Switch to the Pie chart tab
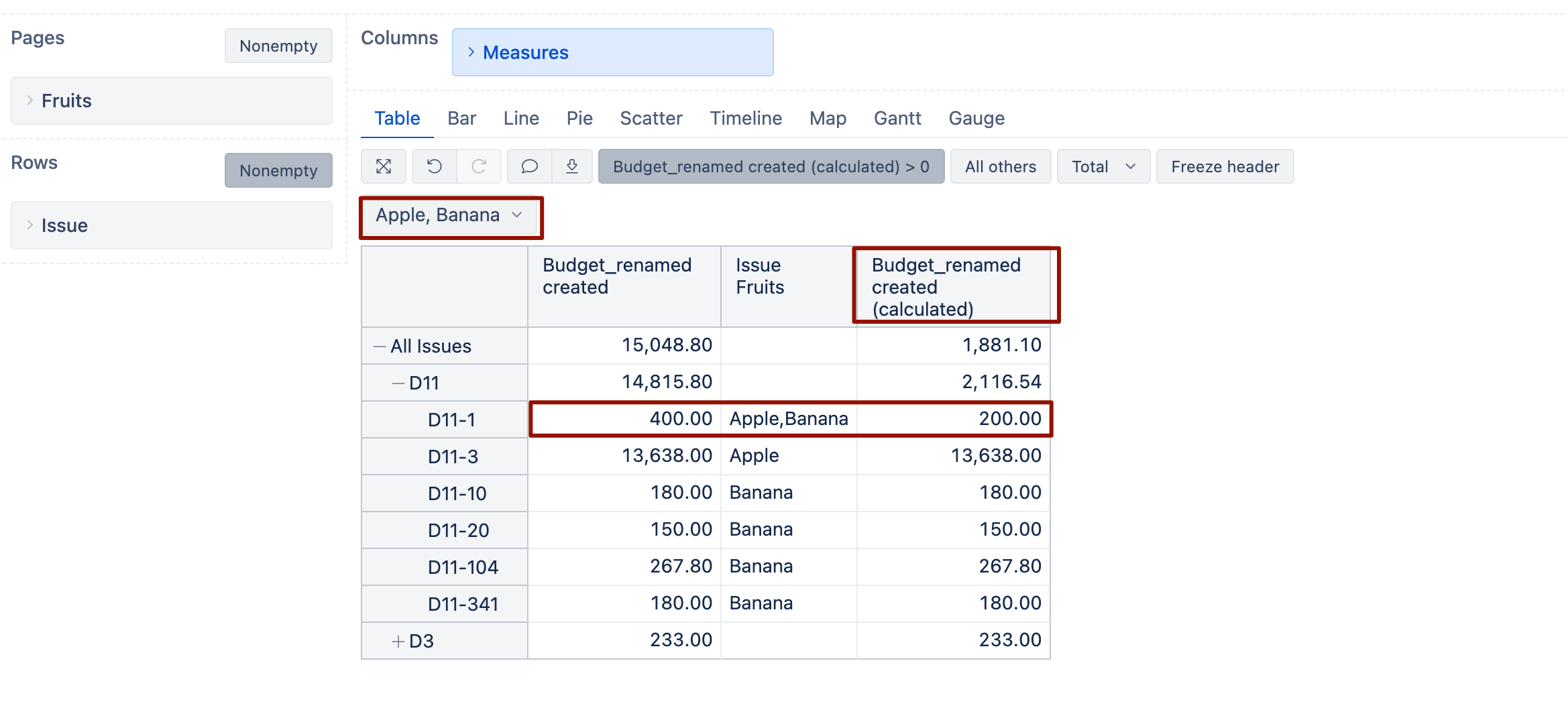 coord(579,119)
